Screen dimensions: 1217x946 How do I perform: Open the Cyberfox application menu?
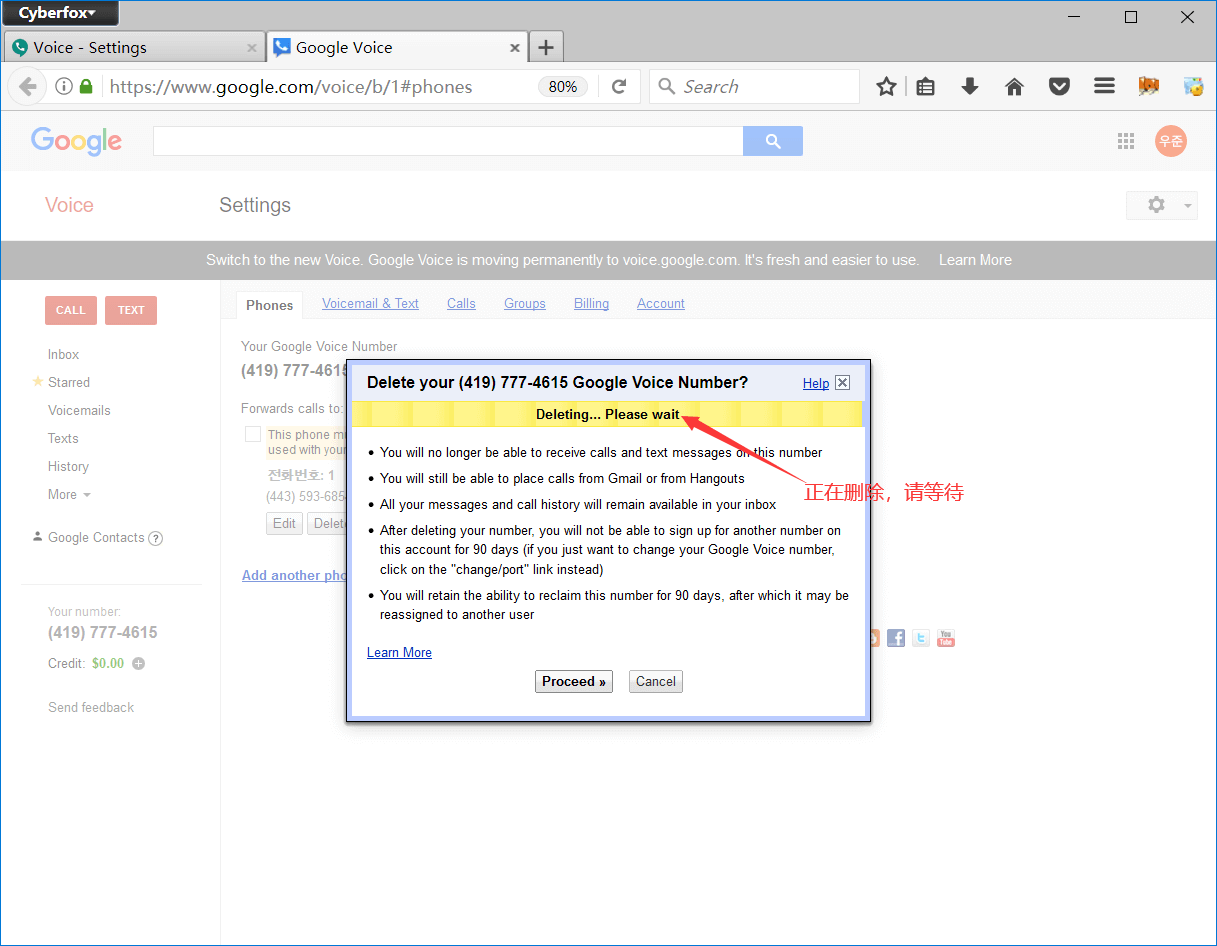pos(61,13)
